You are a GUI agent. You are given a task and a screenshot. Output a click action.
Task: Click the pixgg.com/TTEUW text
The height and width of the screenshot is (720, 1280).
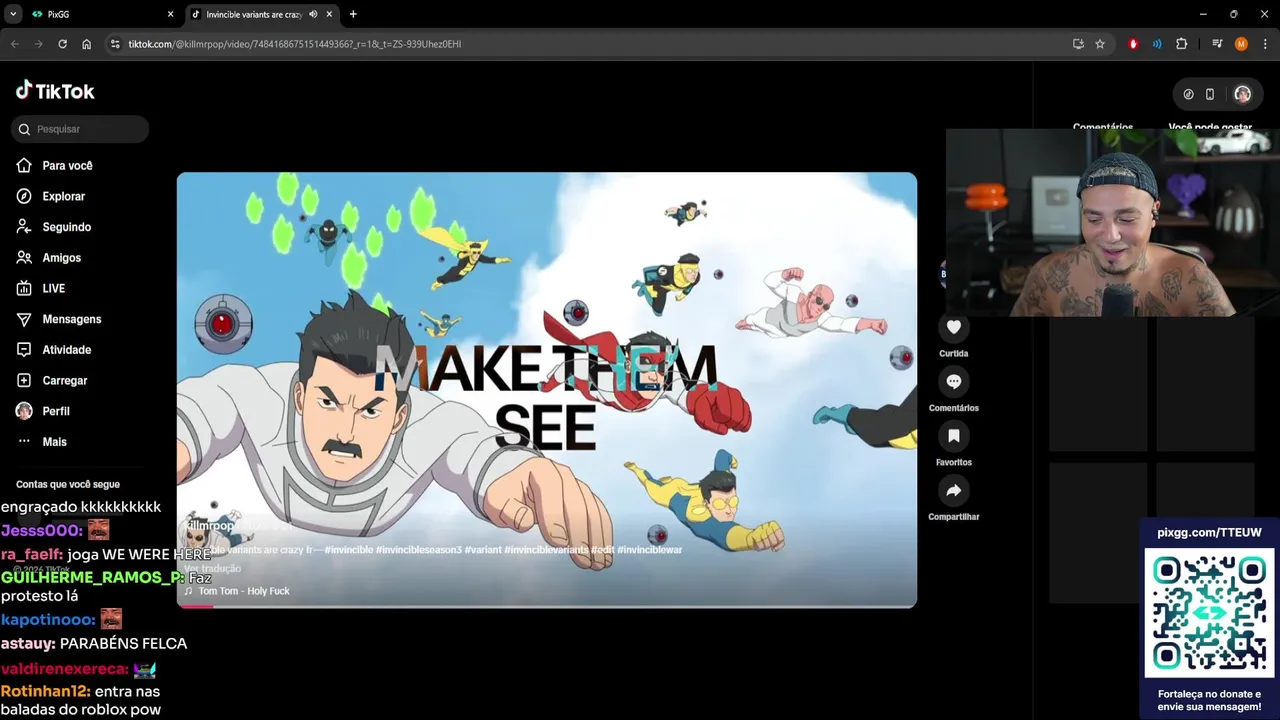click(1210, 533)
